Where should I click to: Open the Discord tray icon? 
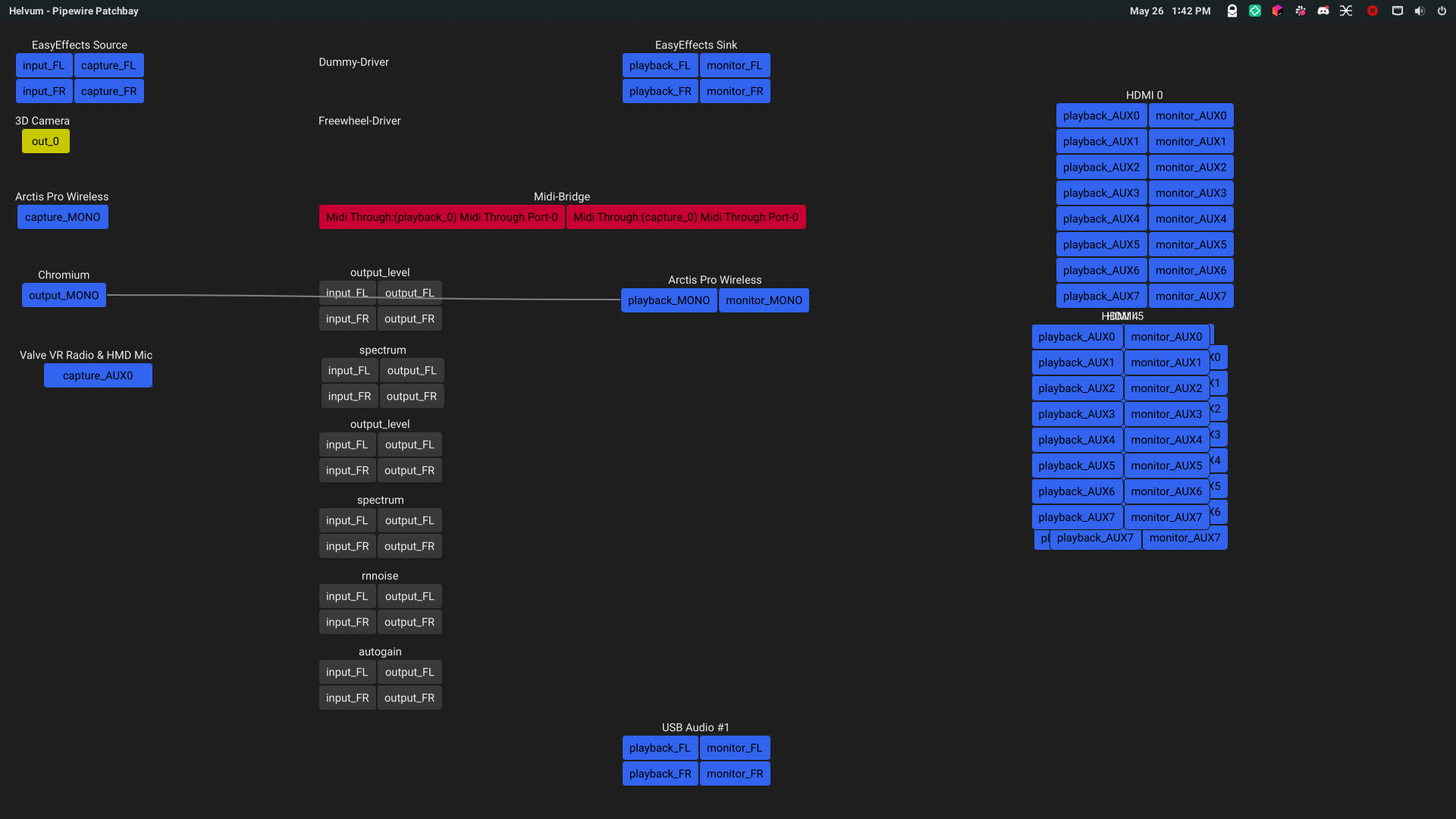point(1323,11)
